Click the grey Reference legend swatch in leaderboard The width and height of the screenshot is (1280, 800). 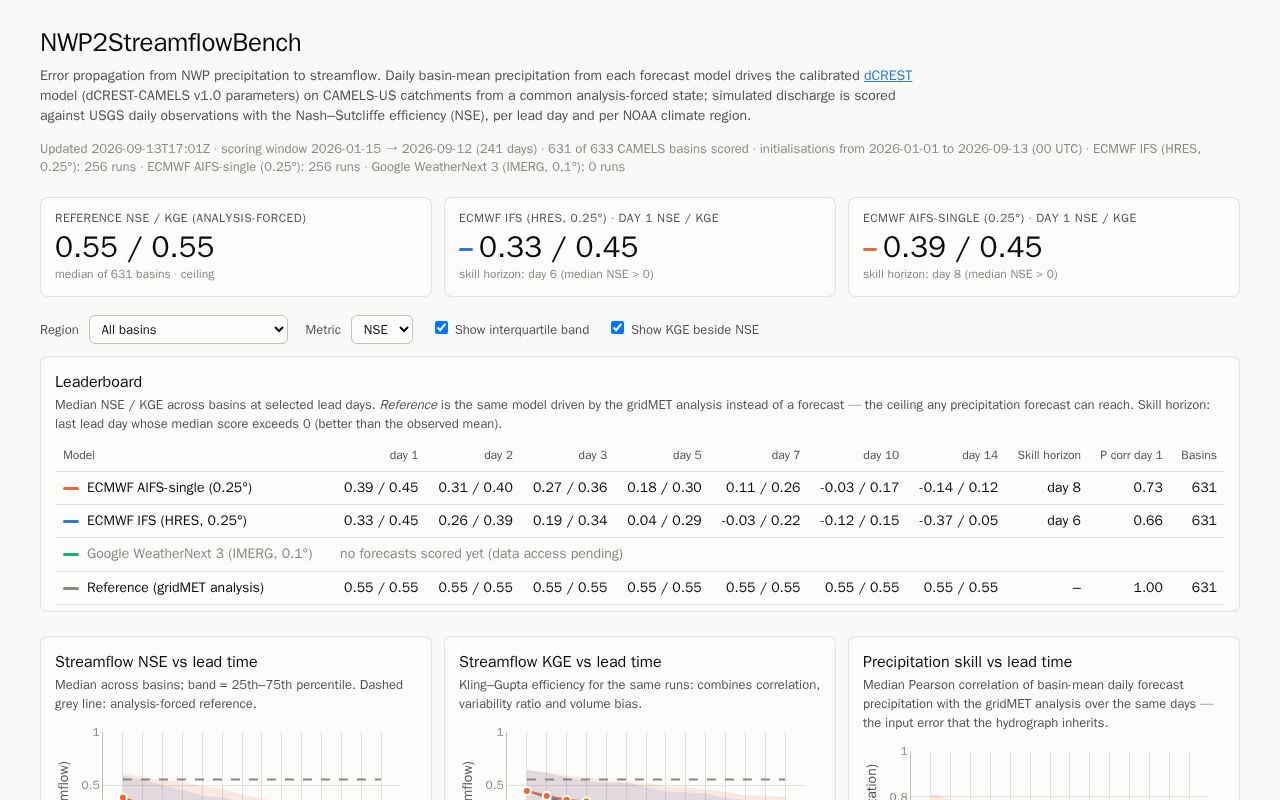coord(71,588)
